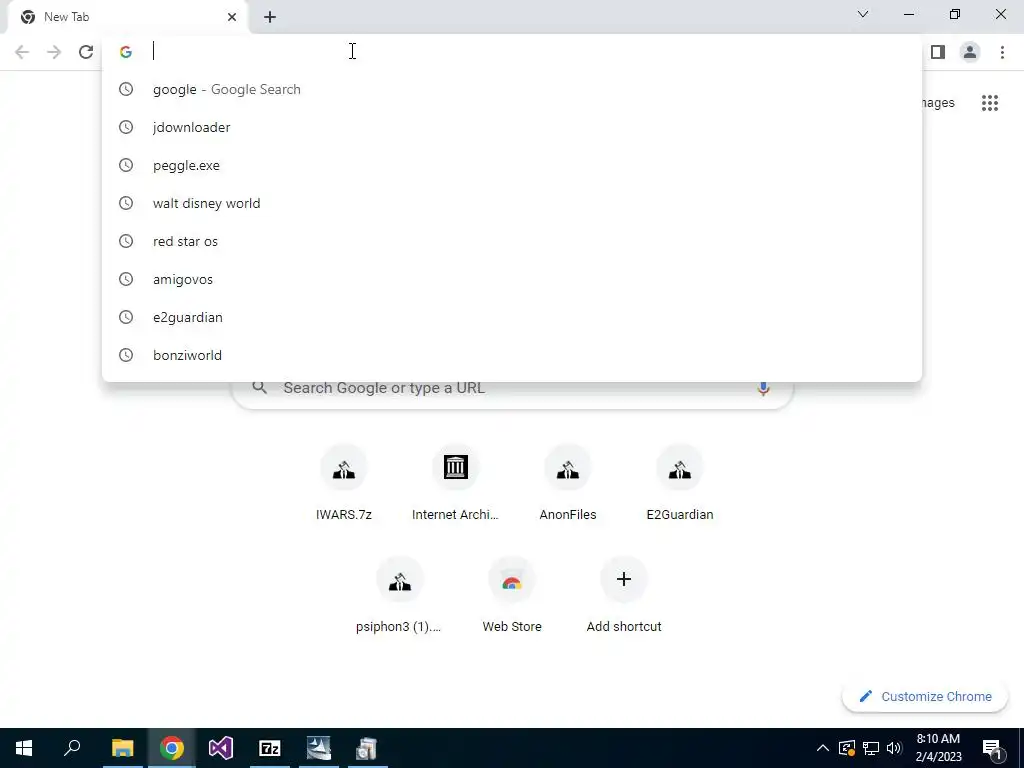Select the e2guardian suggestion

[512, 317]
